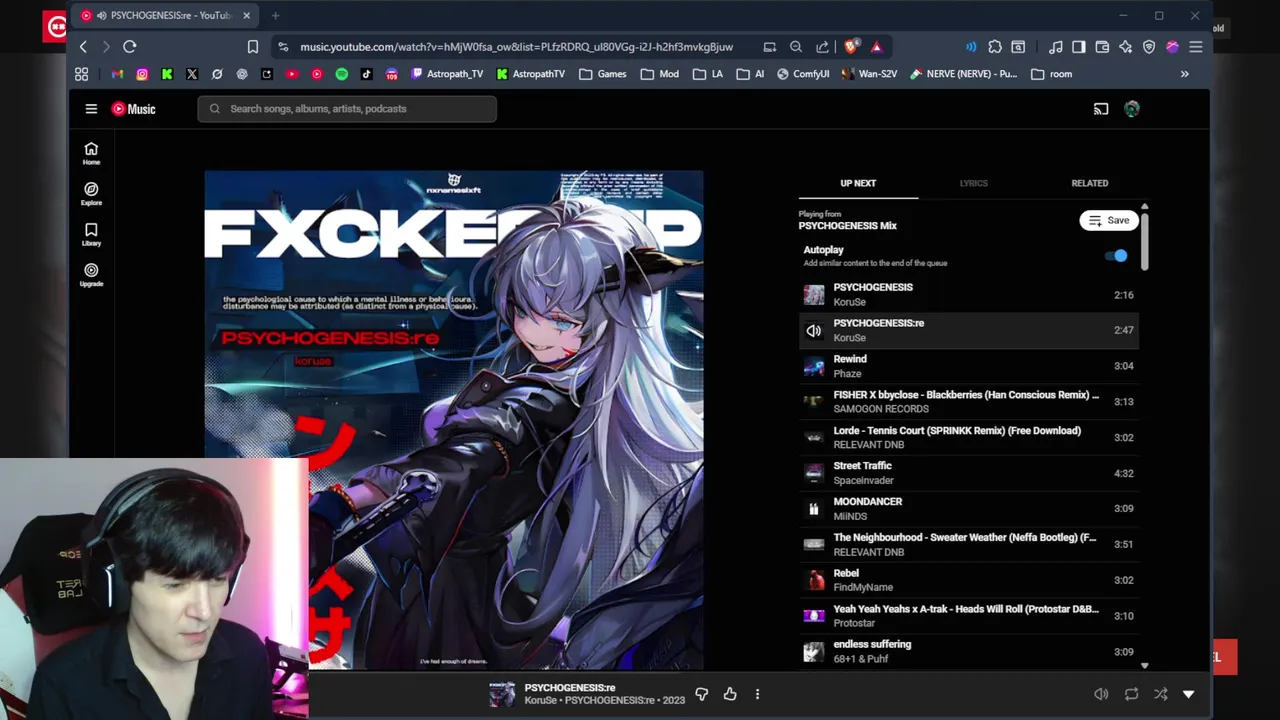Open the zoom control in address bar
The width and height of the screenshot is (1280, 720).
796,47
